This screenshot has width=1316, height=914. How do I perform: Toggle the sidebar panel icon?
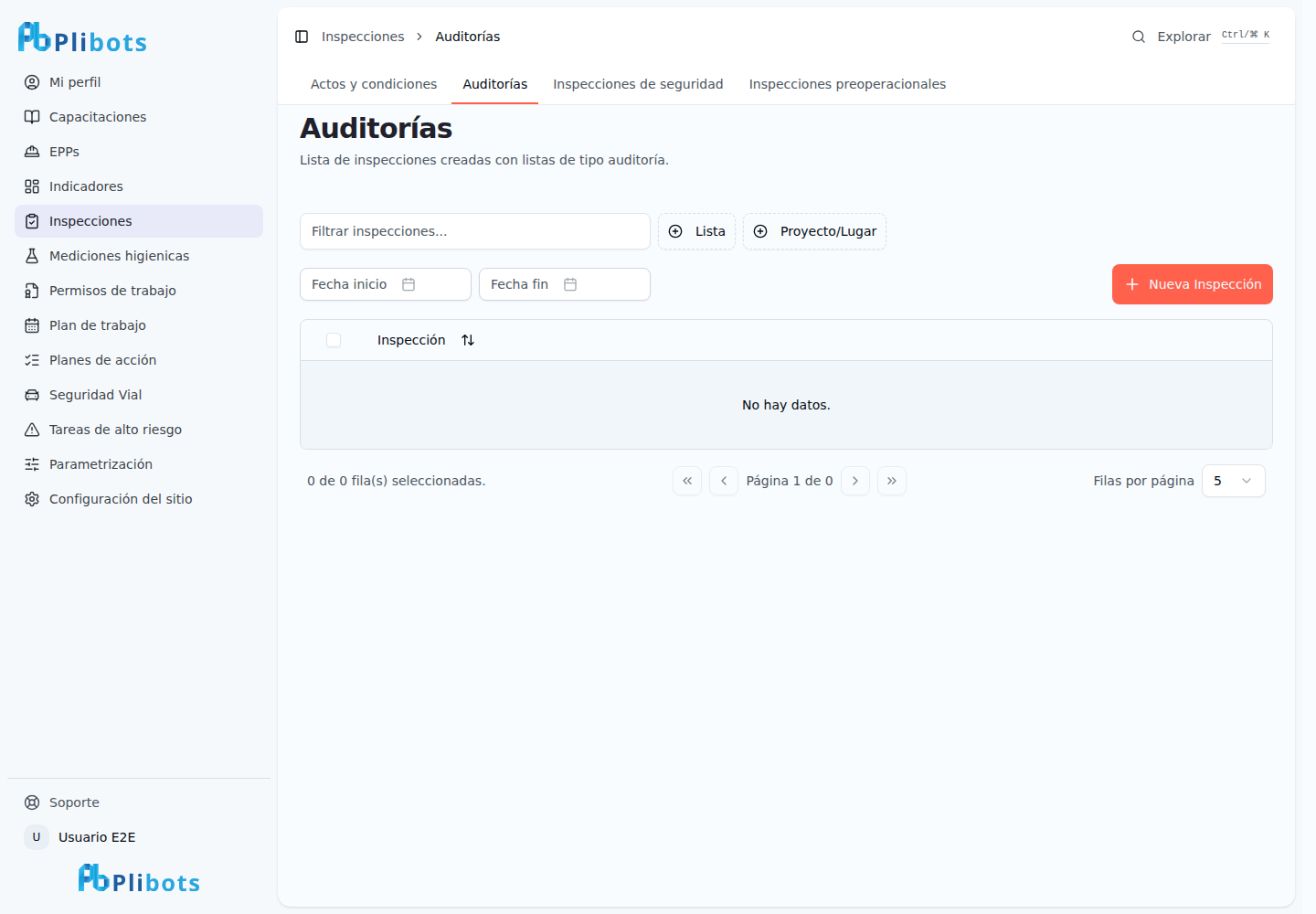click(x=302, y=37)
